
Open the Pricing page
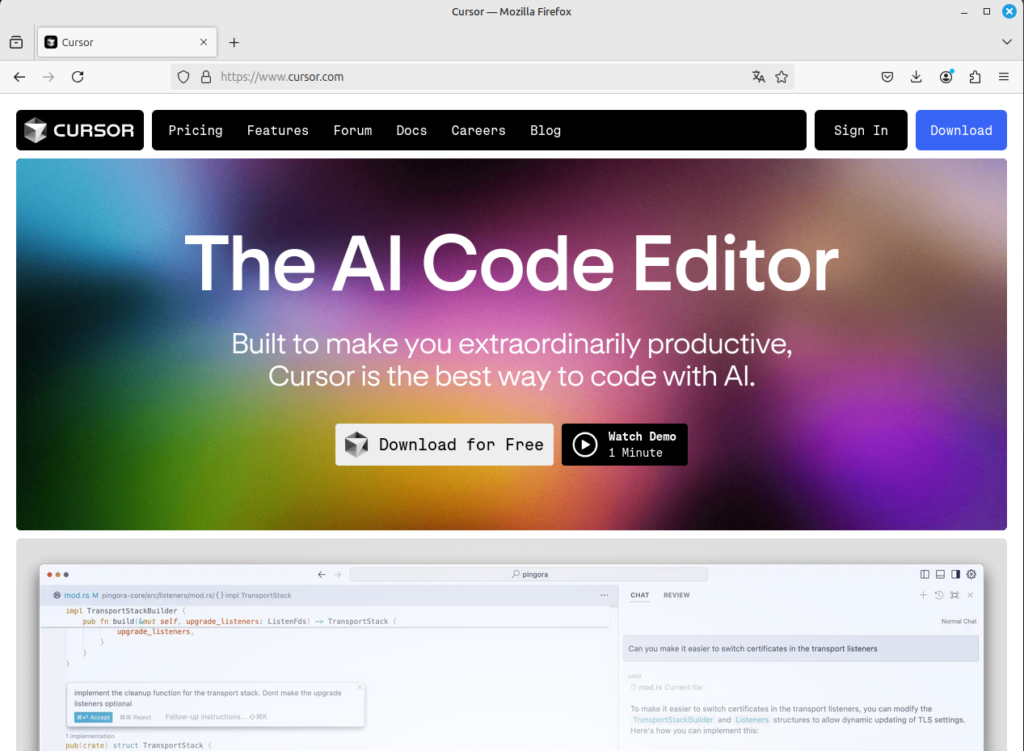pyautogui.click(x=195, y=130)
